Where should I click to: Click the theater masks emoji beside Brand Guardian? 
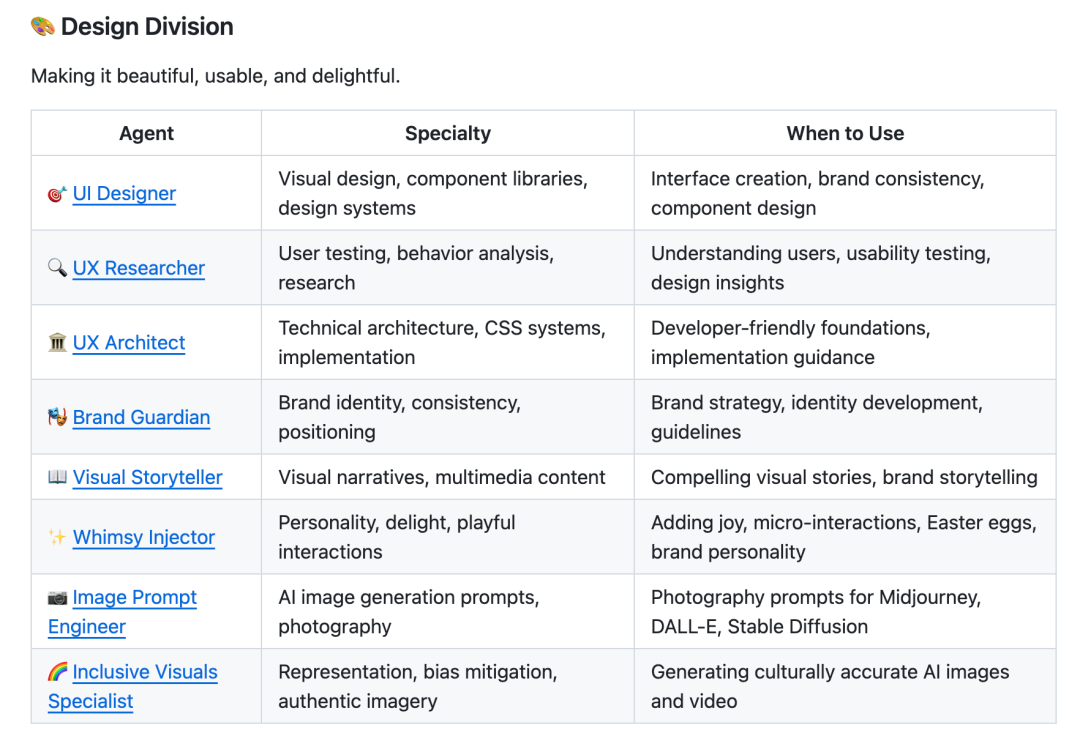[x=57, y=417]
